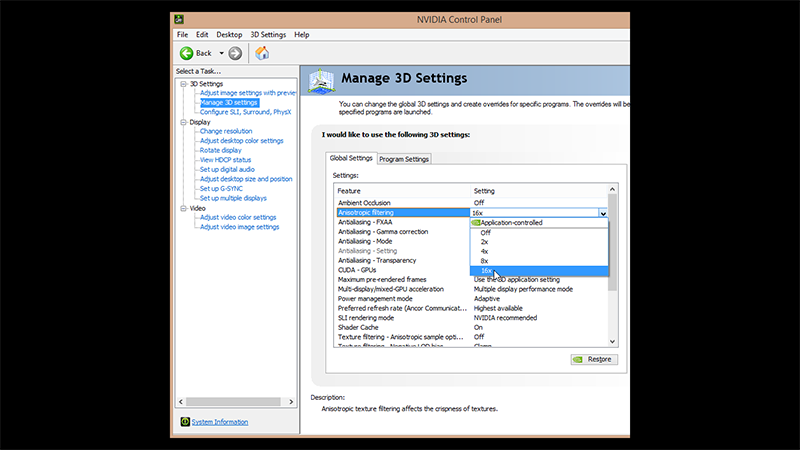Screen dimensions: 800x450
Task: Click the Home icon in toolbar
Action: pos(262,53)
